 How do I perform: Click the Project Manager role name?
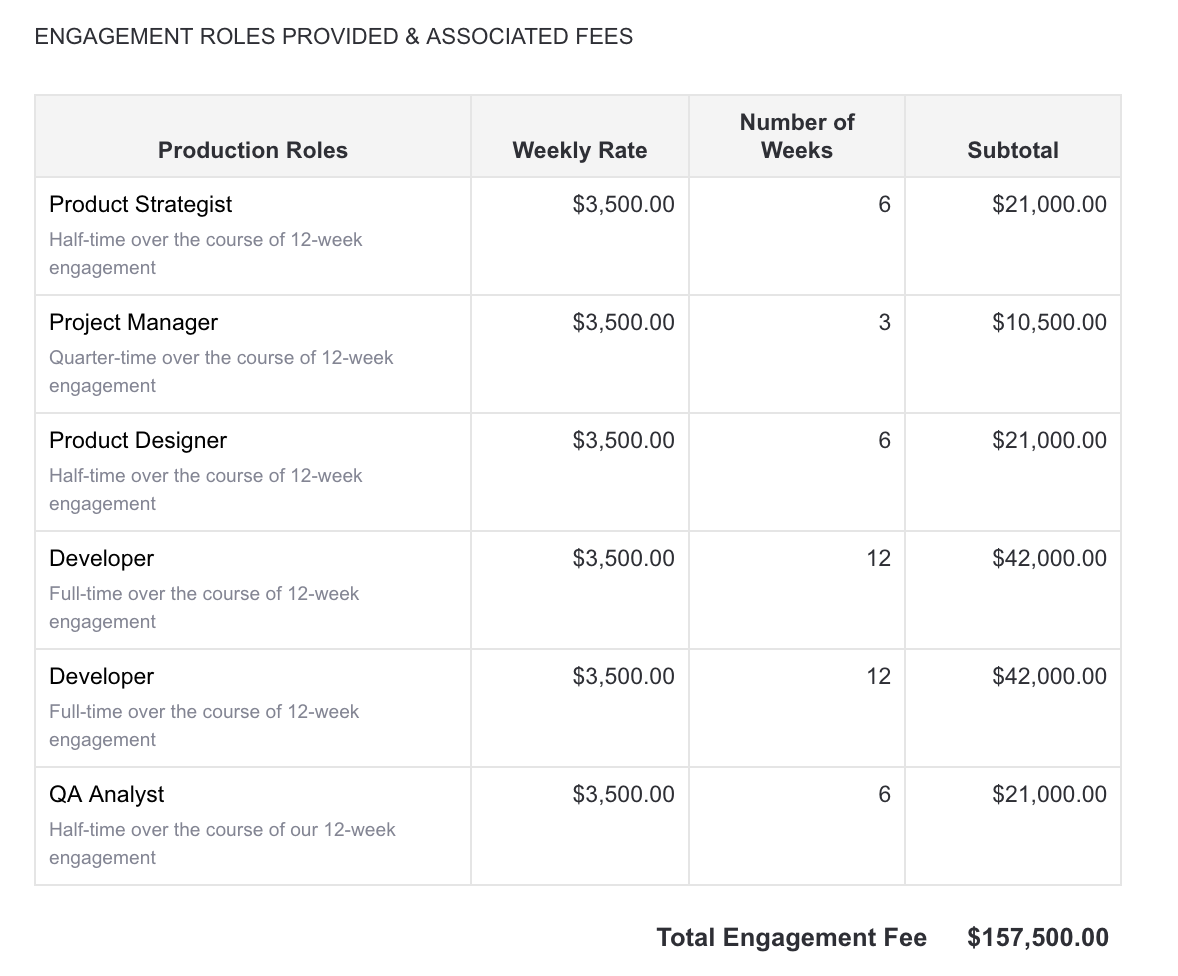tap(133, 322)
